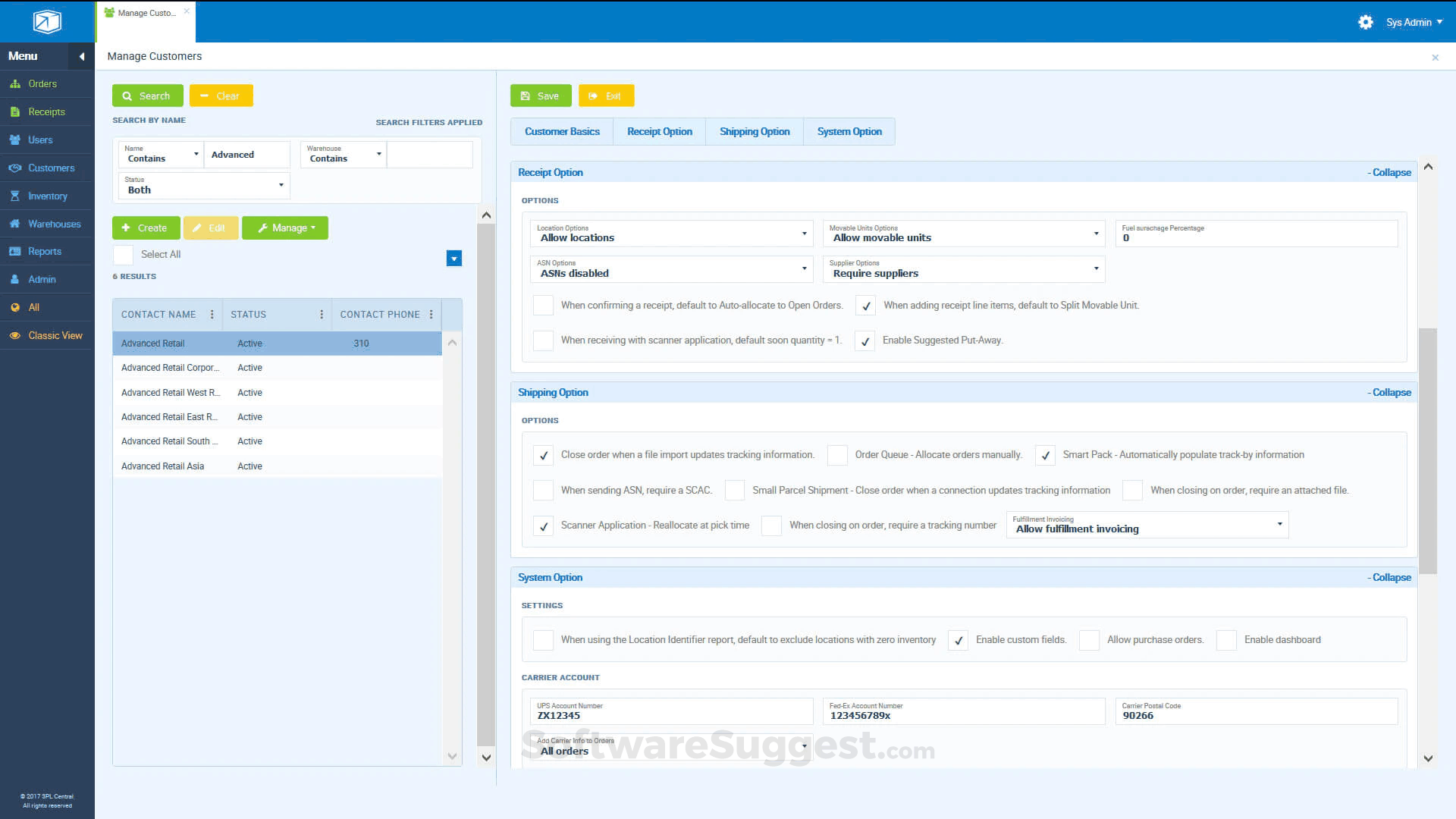Select Advanced Retail Asia from the results list

[x=162, y=466]
